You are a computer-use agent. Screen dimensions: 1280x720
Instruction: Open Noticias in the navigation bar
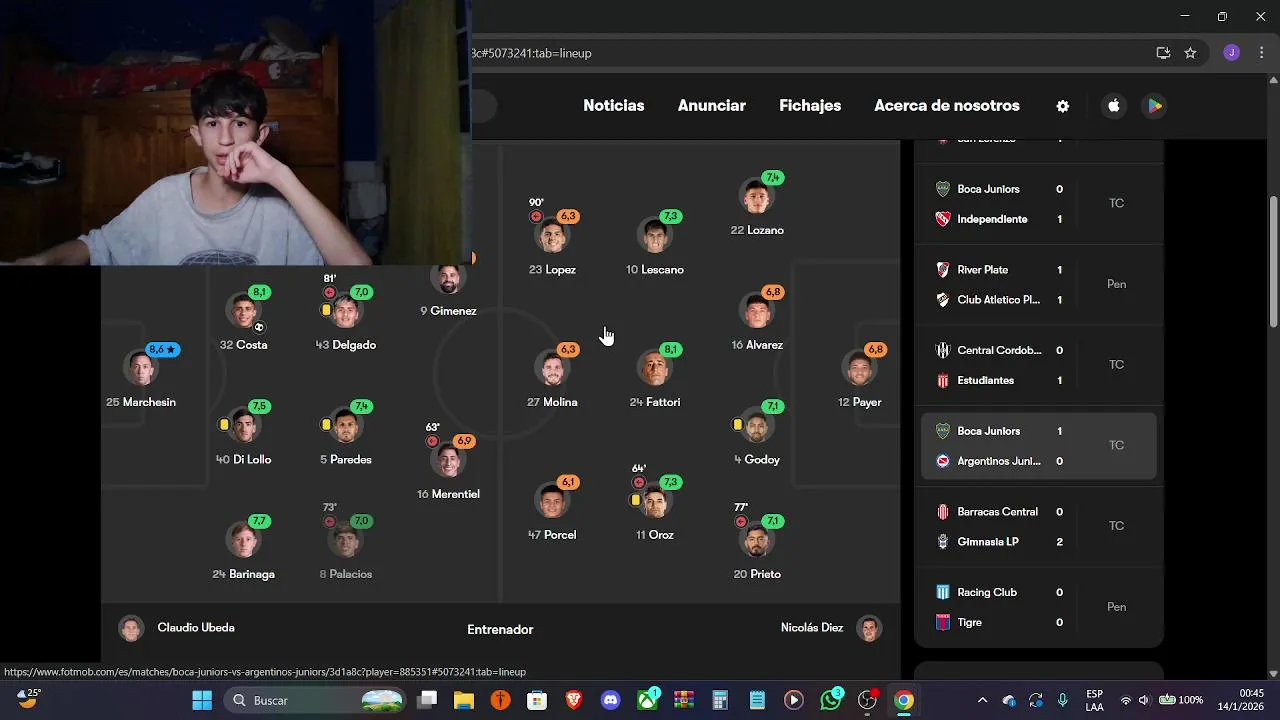pyautogui.click(x=614, y=106)
